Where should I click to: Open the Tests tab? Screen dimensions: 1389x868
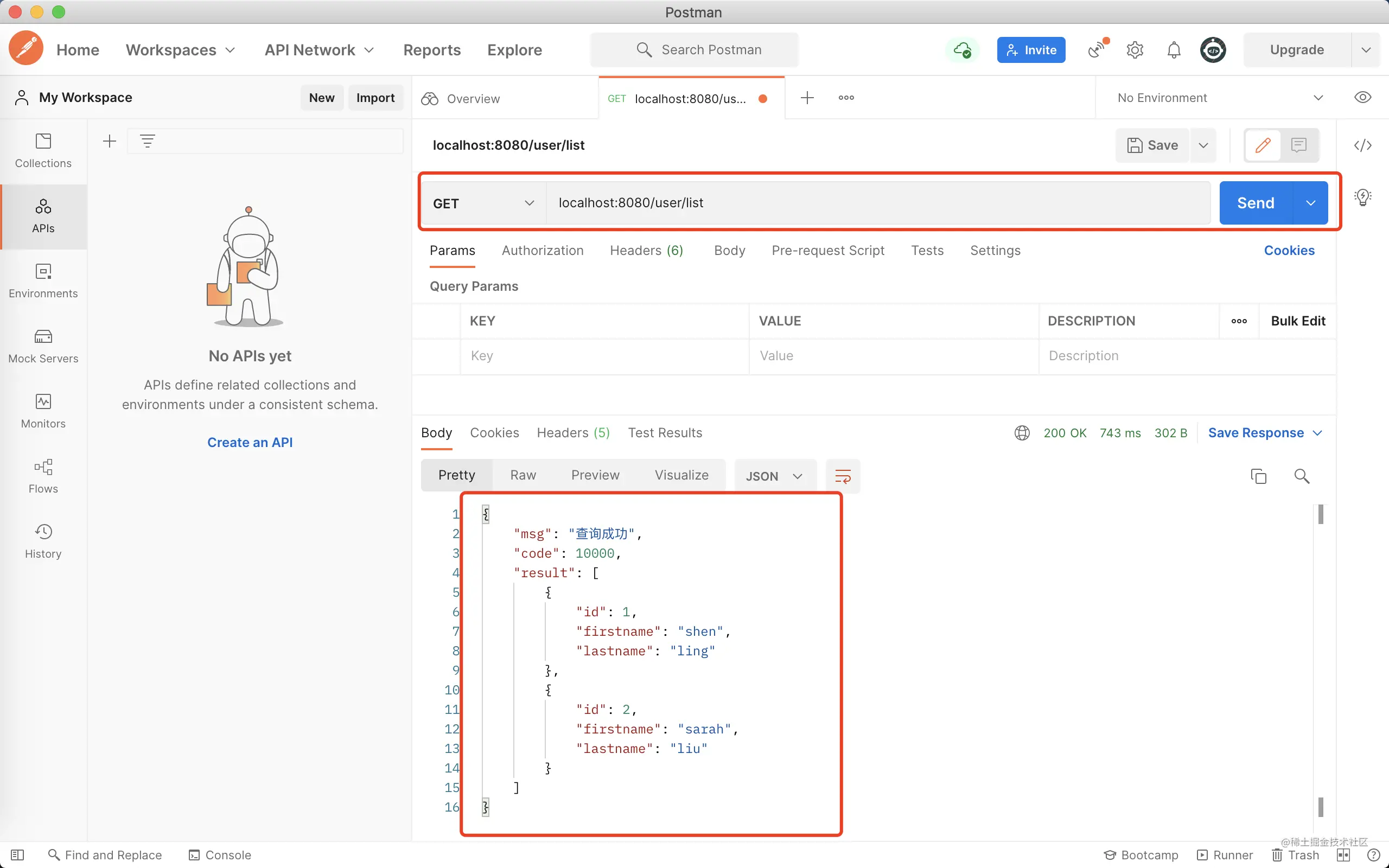click(927, 250)
